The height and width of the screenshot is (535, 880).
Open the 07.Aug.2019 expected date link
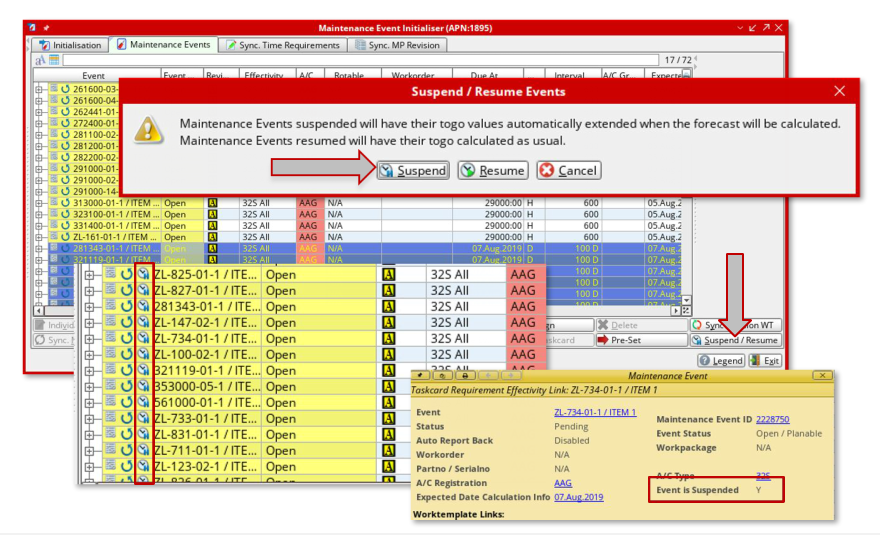tap(579, 497)
